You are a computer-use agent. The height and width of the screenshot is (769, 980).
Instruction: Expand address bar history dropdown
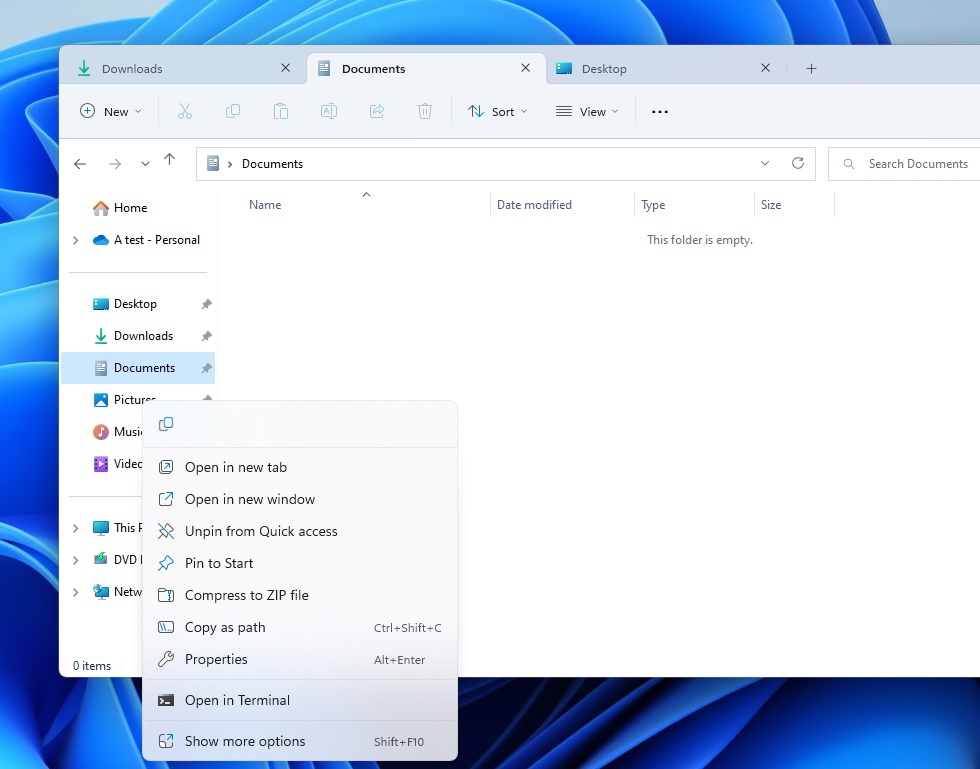765,163
